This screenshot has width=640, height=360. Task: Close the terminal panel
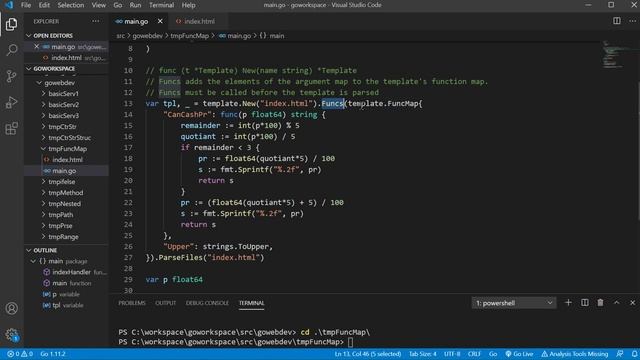632,303
